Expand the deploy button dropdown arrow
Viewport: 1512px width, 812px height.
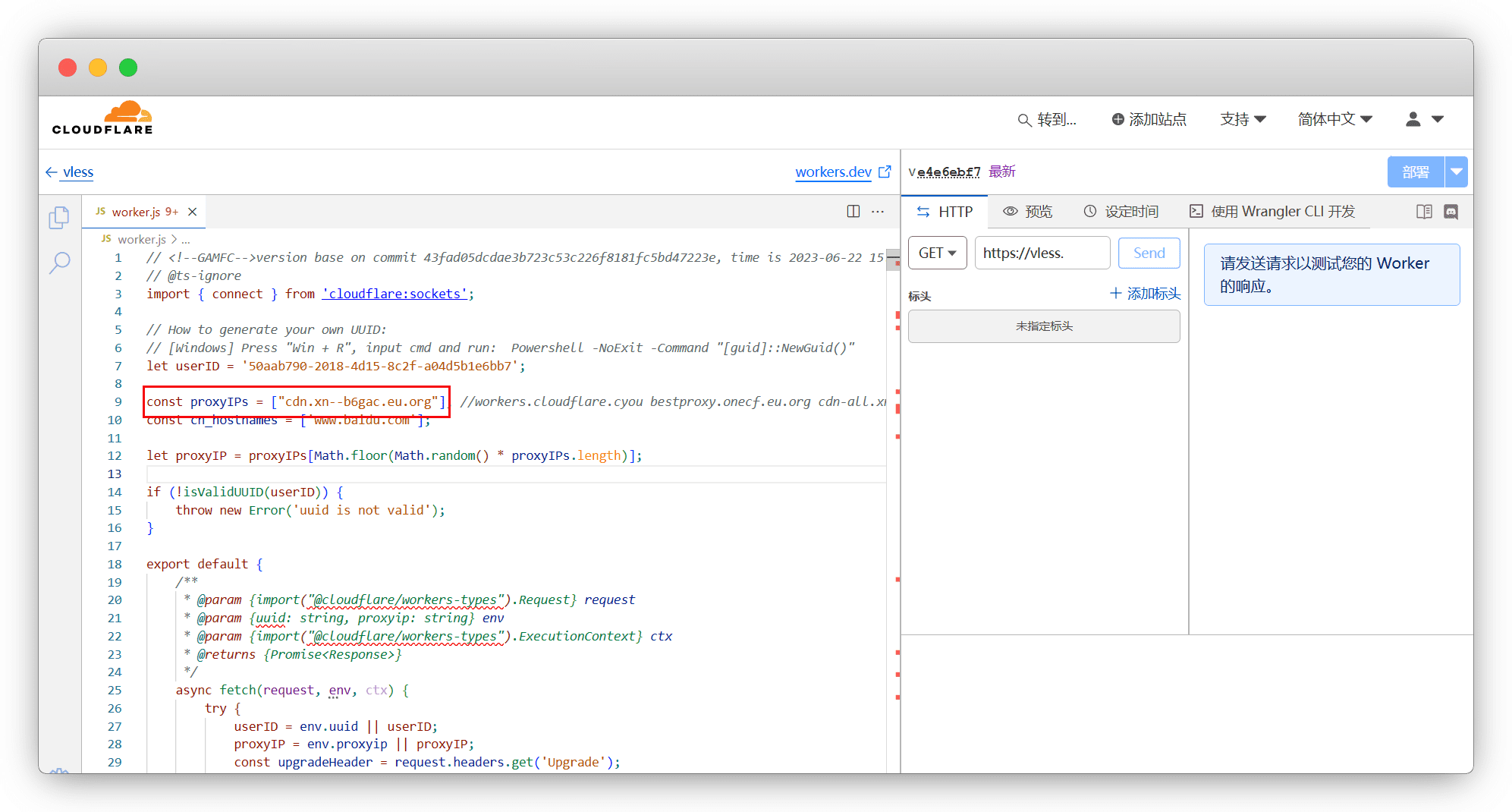point(1457,172)
